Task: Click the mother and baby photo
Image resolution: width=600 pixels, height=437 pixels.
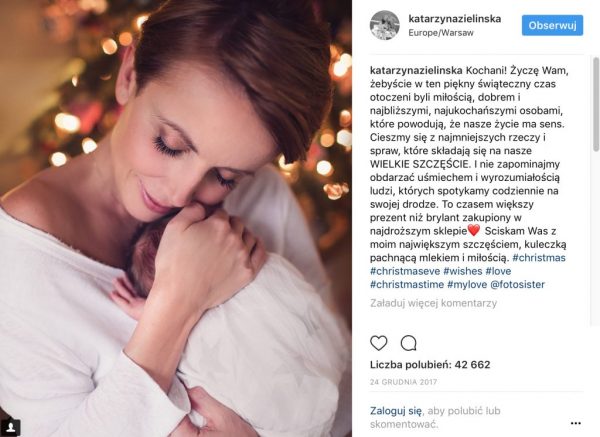Action: click(176, 218)
